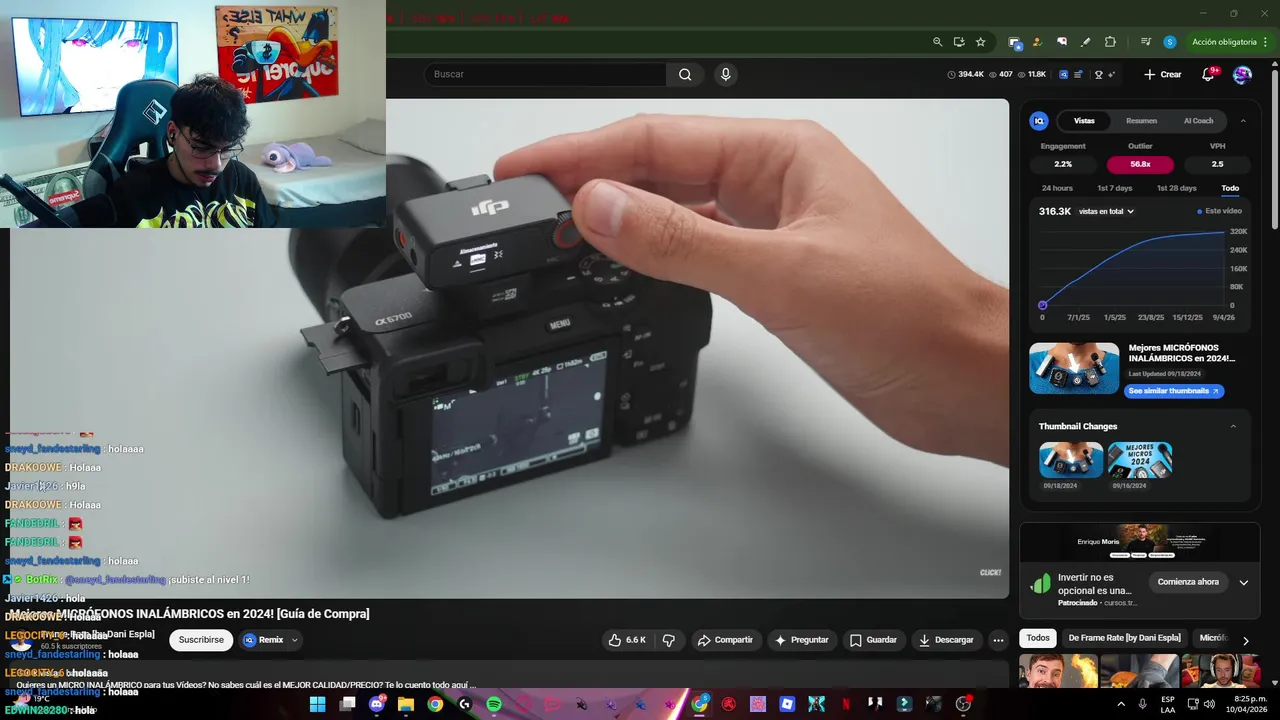The image size is (1280, 720).
Task: Click the See similar thumbnails button
Action: coord(1174,391)
